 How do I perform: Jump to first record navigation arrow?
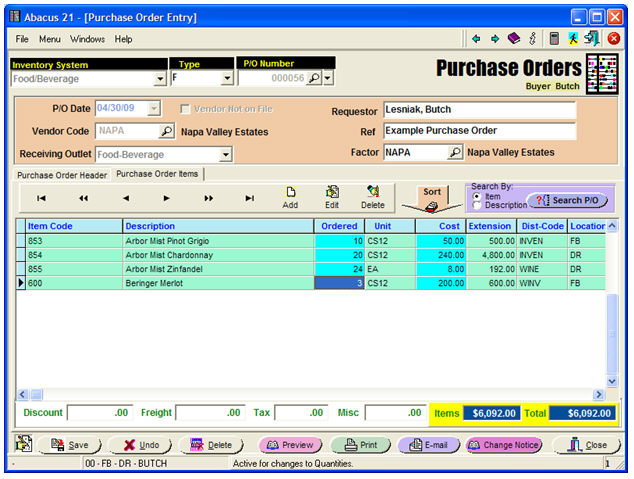click(41, 198)
